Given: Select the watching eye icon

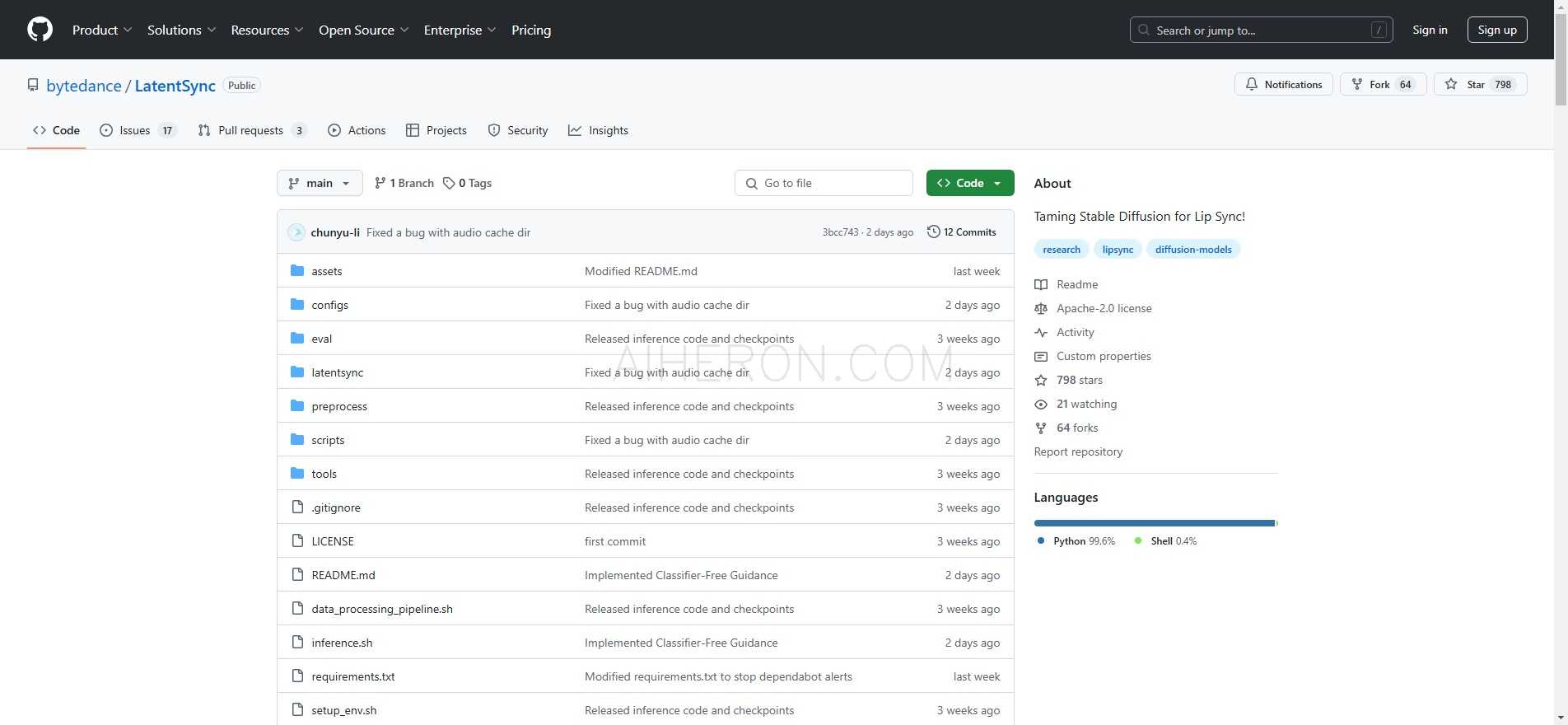Looking at the screenshot, I should [1041, 404].
